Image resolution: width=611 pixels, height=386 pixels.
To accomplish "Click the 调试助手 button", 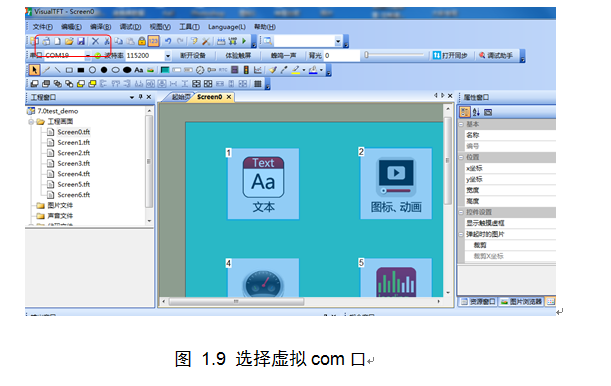I will tap(496, 56).
